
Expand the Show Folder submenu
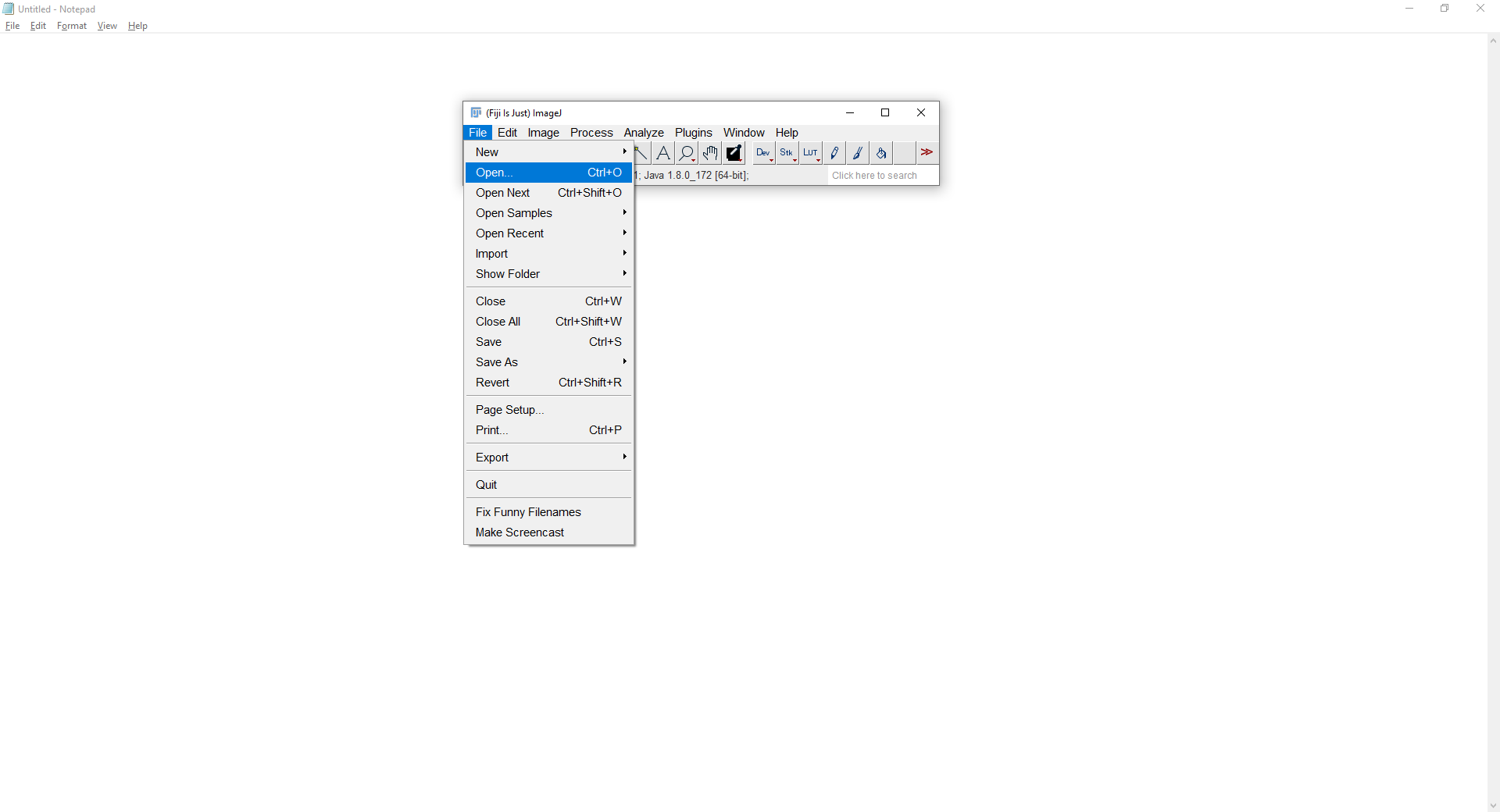pyautogui.click(x=548, y=274)
